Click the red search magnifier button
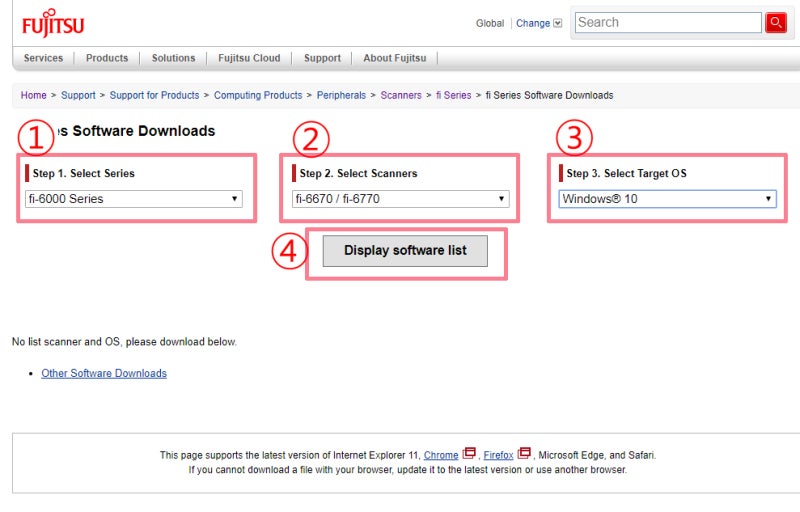This screenshot has width=800, height=512. click(775, 23)
